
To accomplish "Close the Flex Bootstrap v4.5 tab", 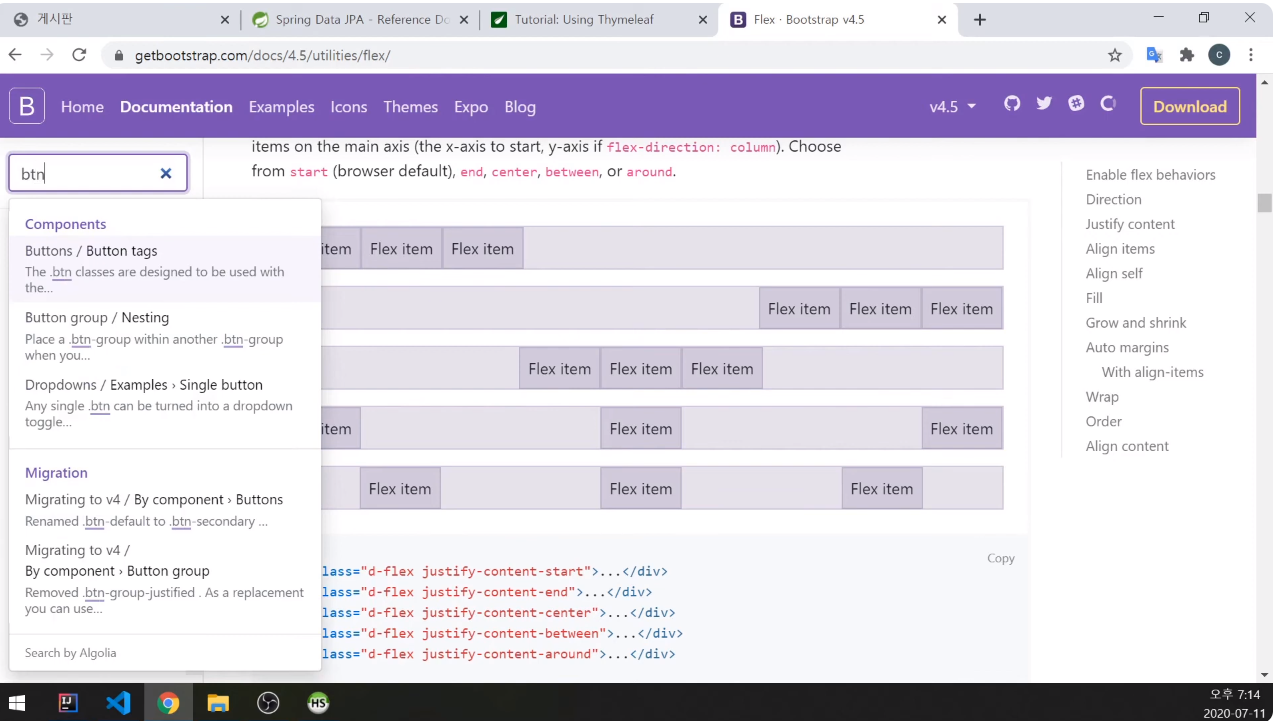I will point(940,19).
